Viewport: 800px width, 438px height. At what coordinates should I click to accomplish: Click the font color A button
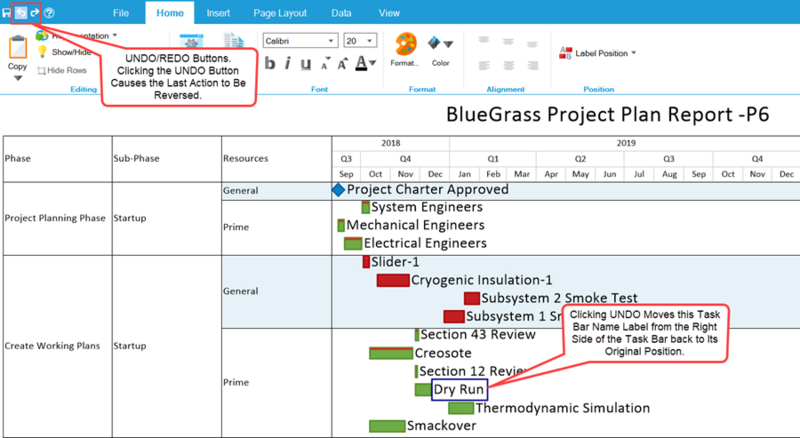[365, 64]
